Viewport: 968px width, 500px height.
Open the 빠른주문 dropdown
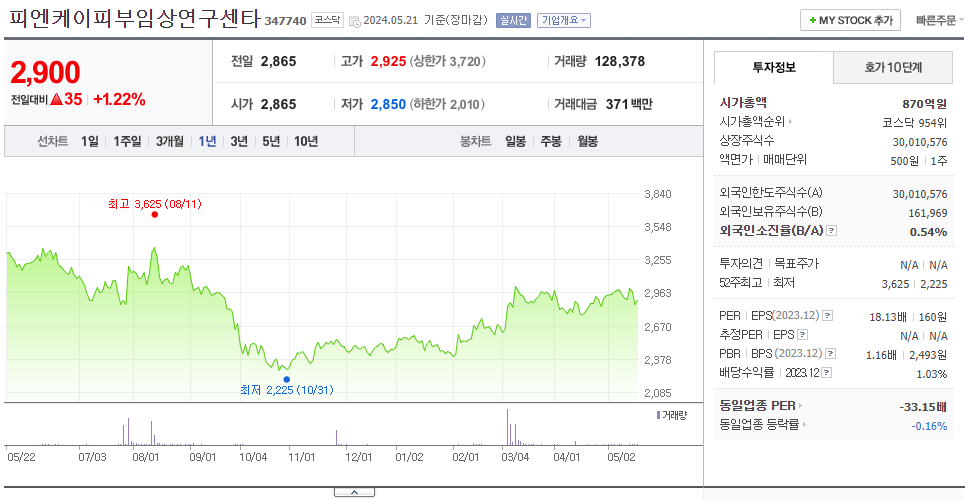click(940, 20)
